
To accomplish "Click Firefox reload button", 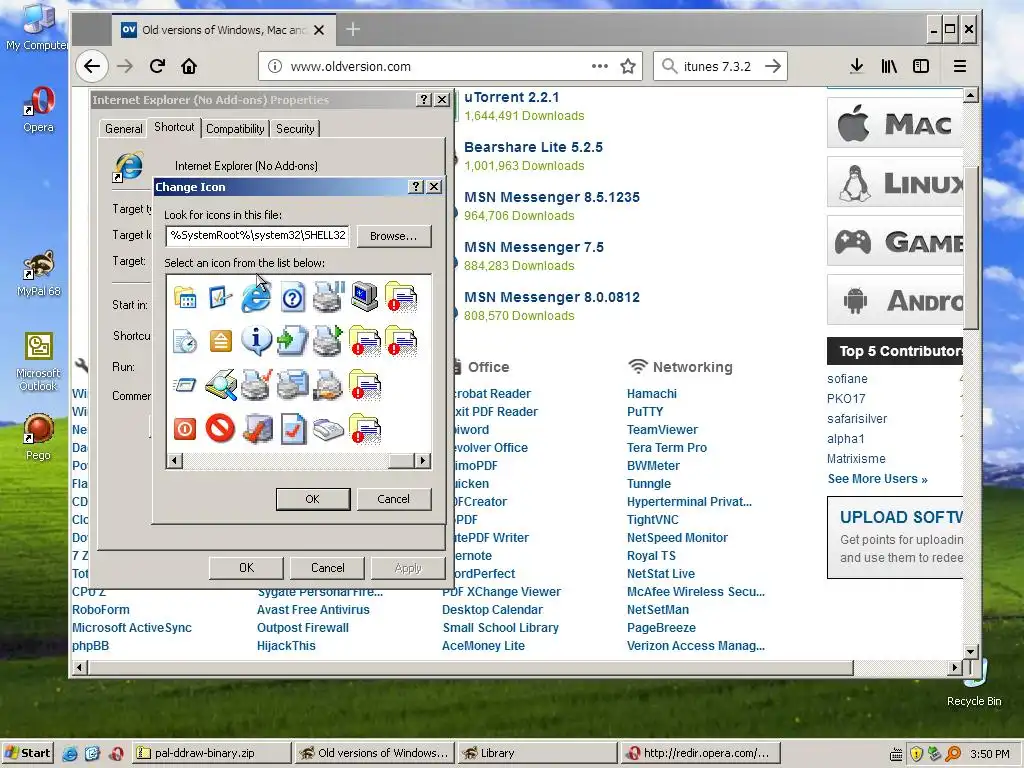I will 157,66.
